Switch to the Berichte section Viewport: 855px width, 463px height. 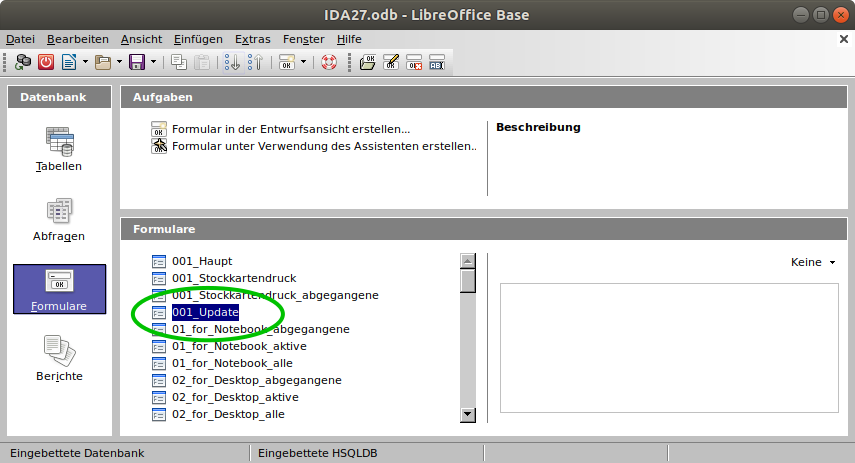point(59,359)
